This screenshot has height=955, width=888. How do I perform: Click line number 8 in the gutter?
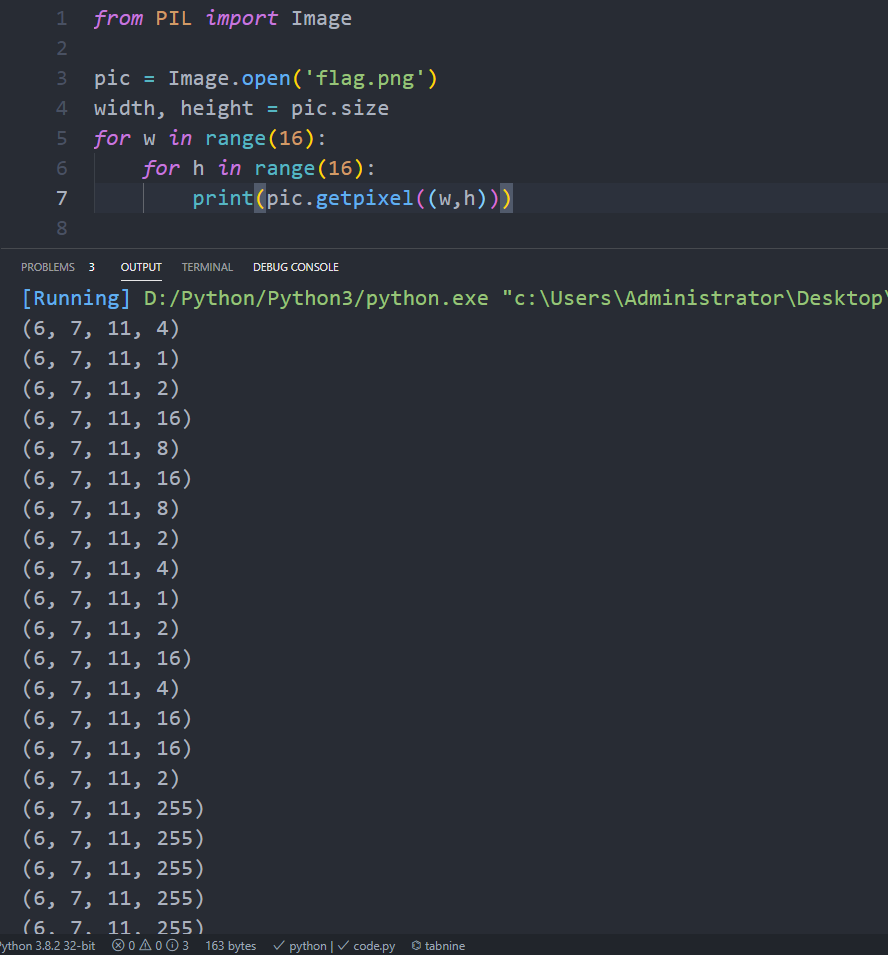pyautogui.click(x=62, y=228)
